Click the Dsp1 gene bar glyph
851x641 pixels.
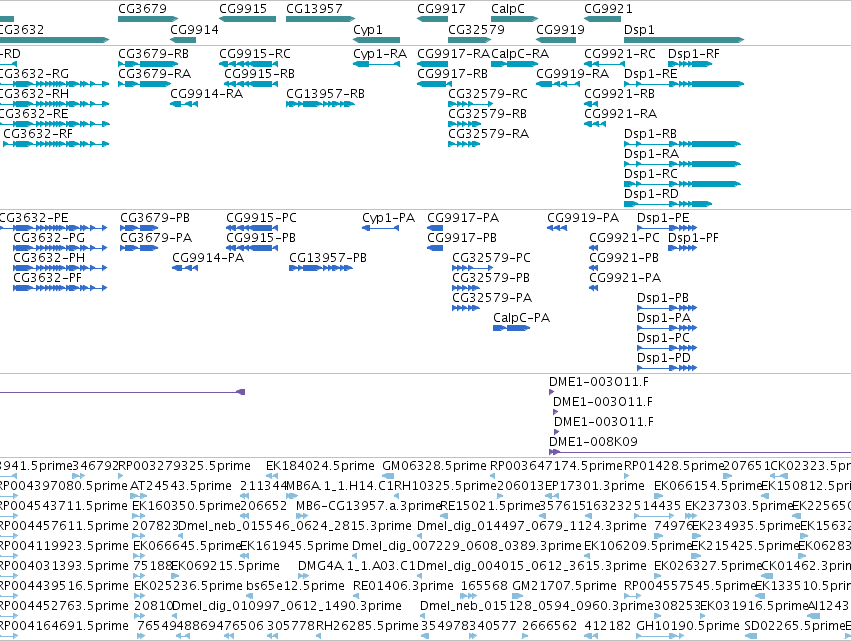click(684, 40)
